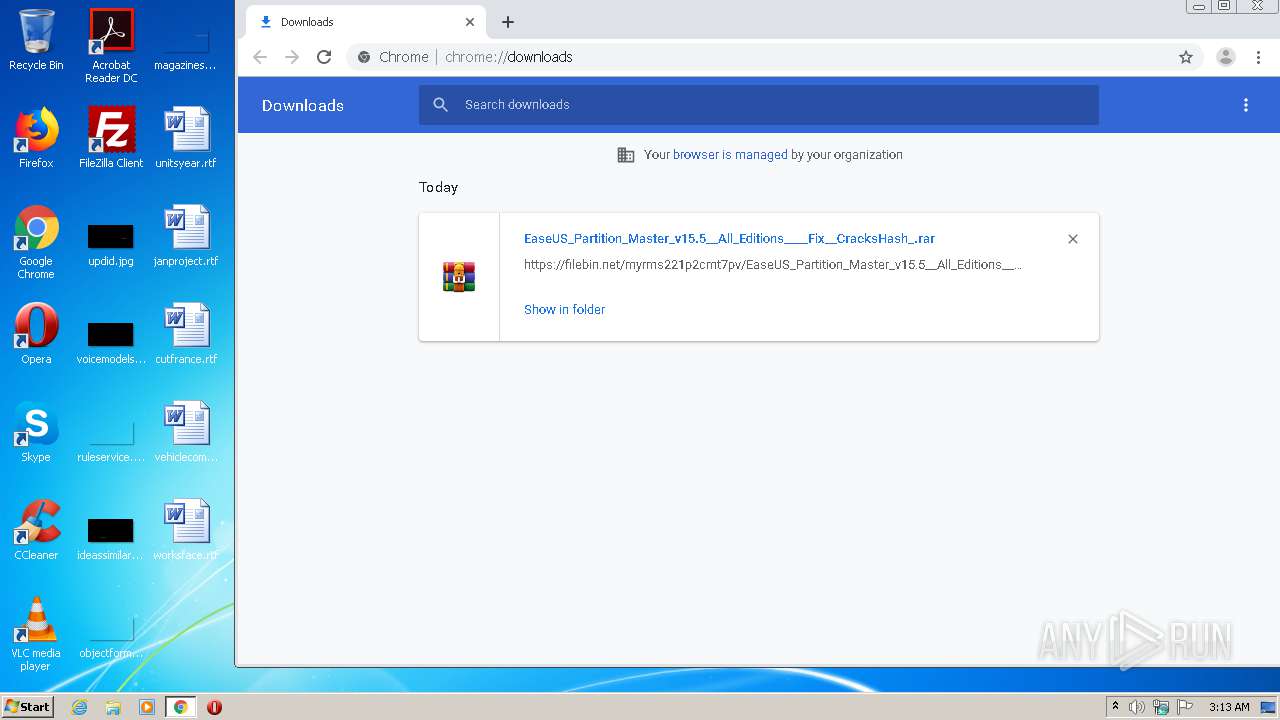Click the filebin.net source URL
This screenshot has width=1280, height=720.
pos(773,265)
